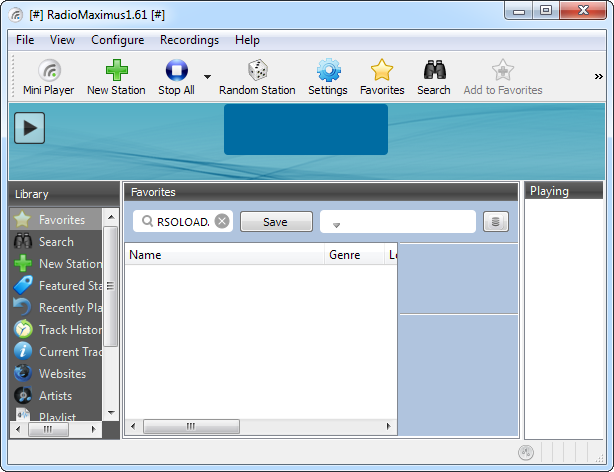Pick a Random Station with the dice icon
The width and height of the screenshot is (614, 472).
pyautogui.click(x=257, y=77)
